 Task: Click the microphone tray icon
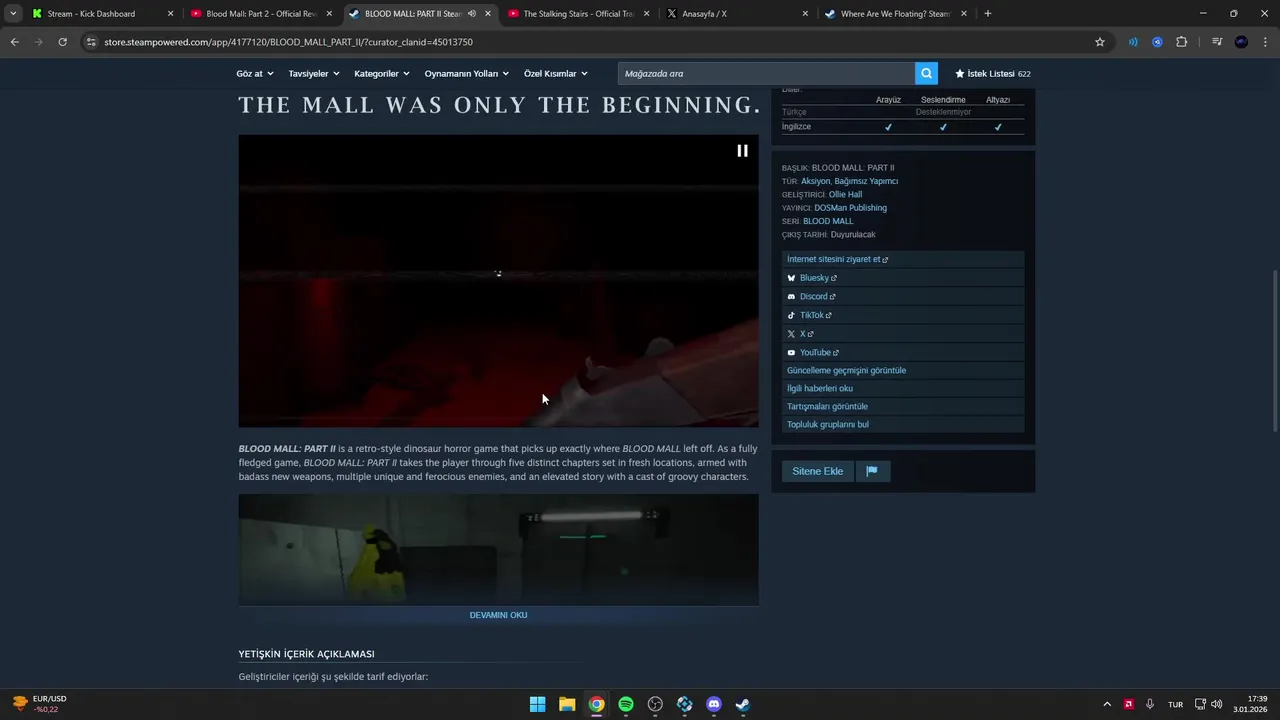click(x=1150, y=704)
